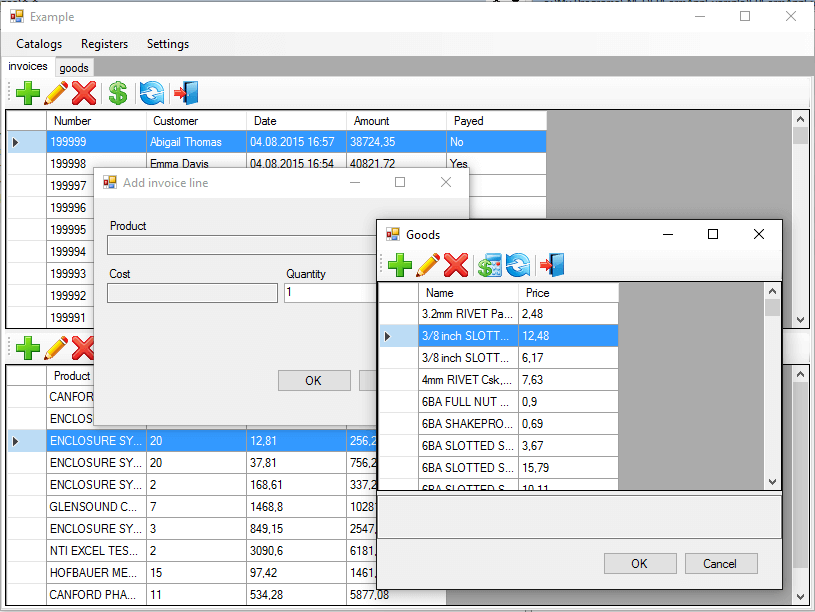
Task: Delete the highlighted invoice line with the red X
Action: click(84, 349)
